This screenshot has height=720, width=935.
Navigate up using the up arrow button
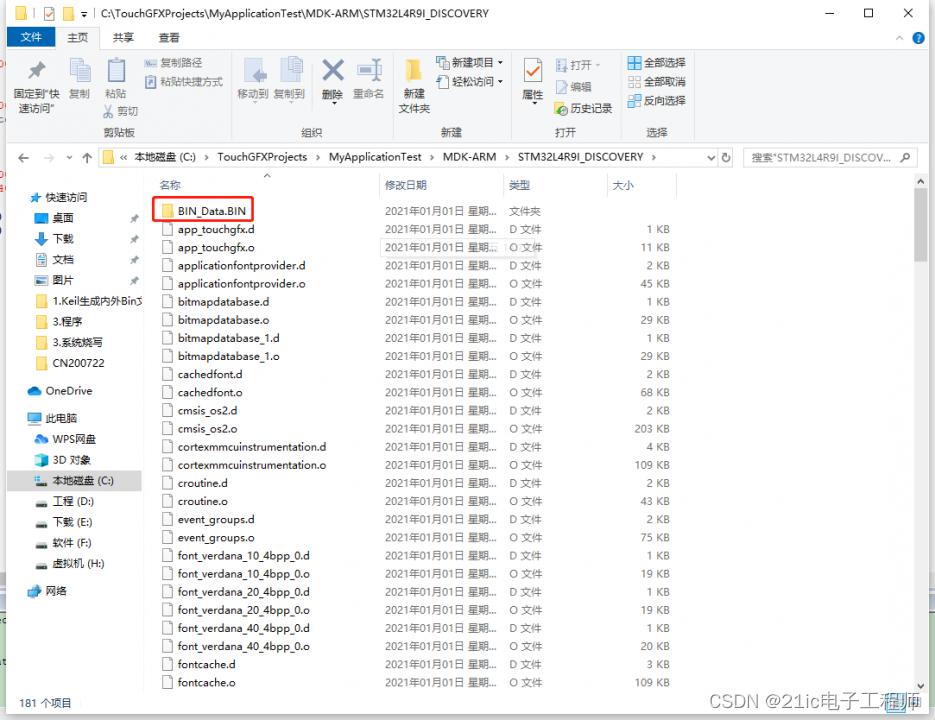86,157
